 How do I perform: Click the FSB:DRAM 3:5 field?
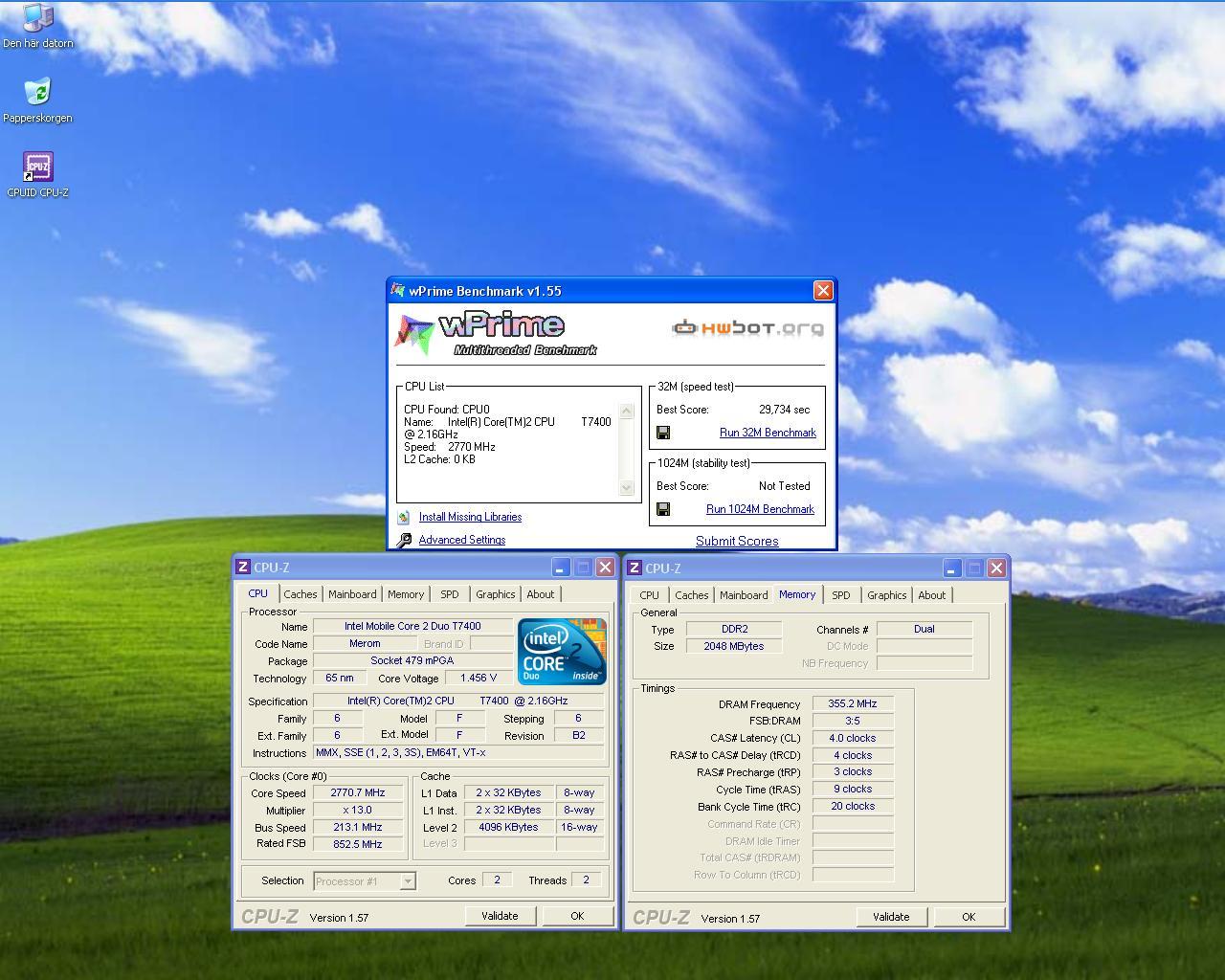tap(853, 721)
